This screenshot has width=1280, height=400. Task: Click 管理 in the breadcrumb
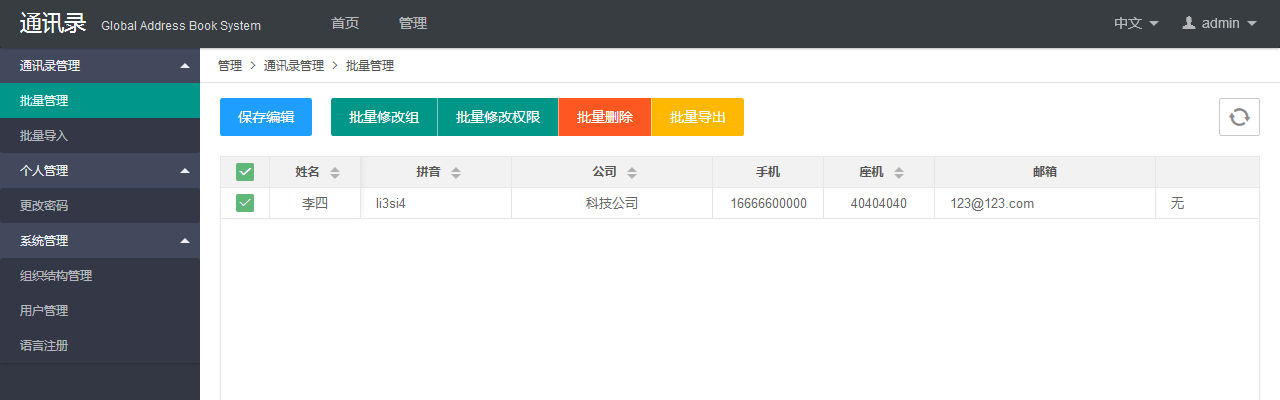point(230,66)
